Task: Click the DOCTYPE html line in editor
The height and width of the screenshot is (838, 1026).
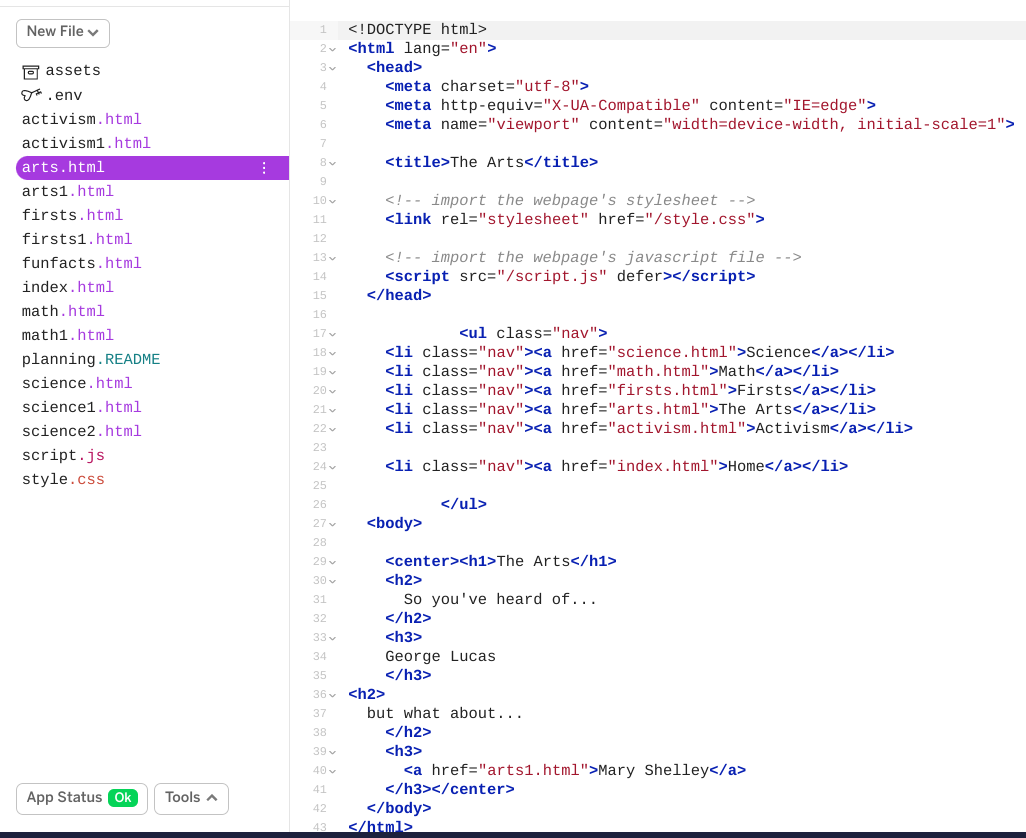Action: (417, 29)
